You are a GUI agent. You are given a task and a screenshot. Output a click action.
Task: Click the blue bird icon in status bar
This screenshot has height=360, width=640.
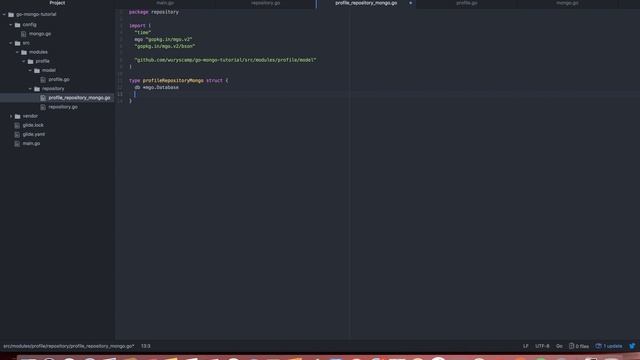click(632, 346)
